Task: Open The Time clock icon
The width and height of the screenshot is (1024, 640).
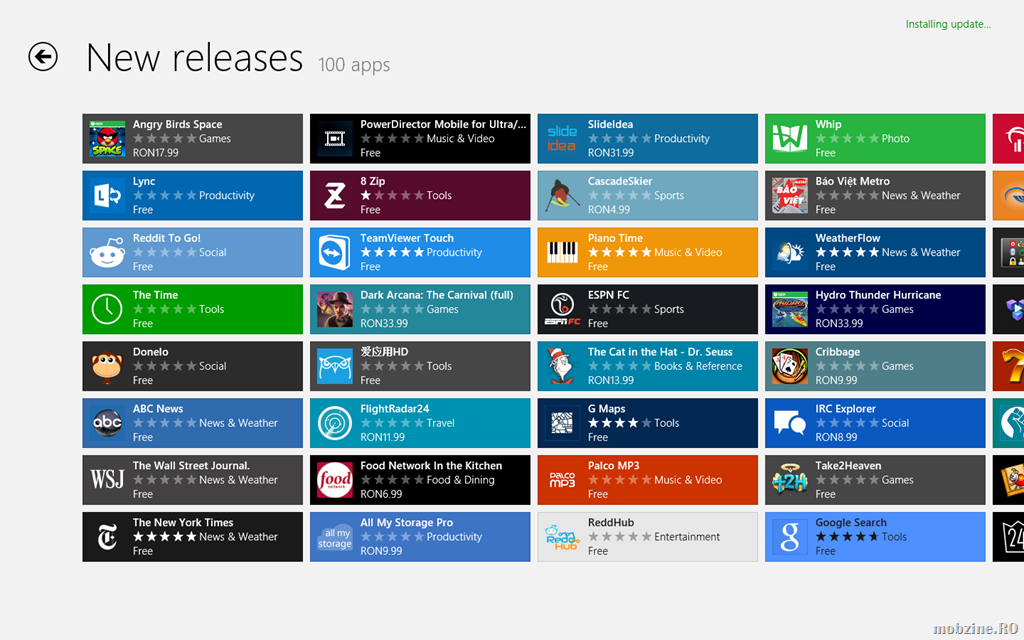Action: coord(107,309)
